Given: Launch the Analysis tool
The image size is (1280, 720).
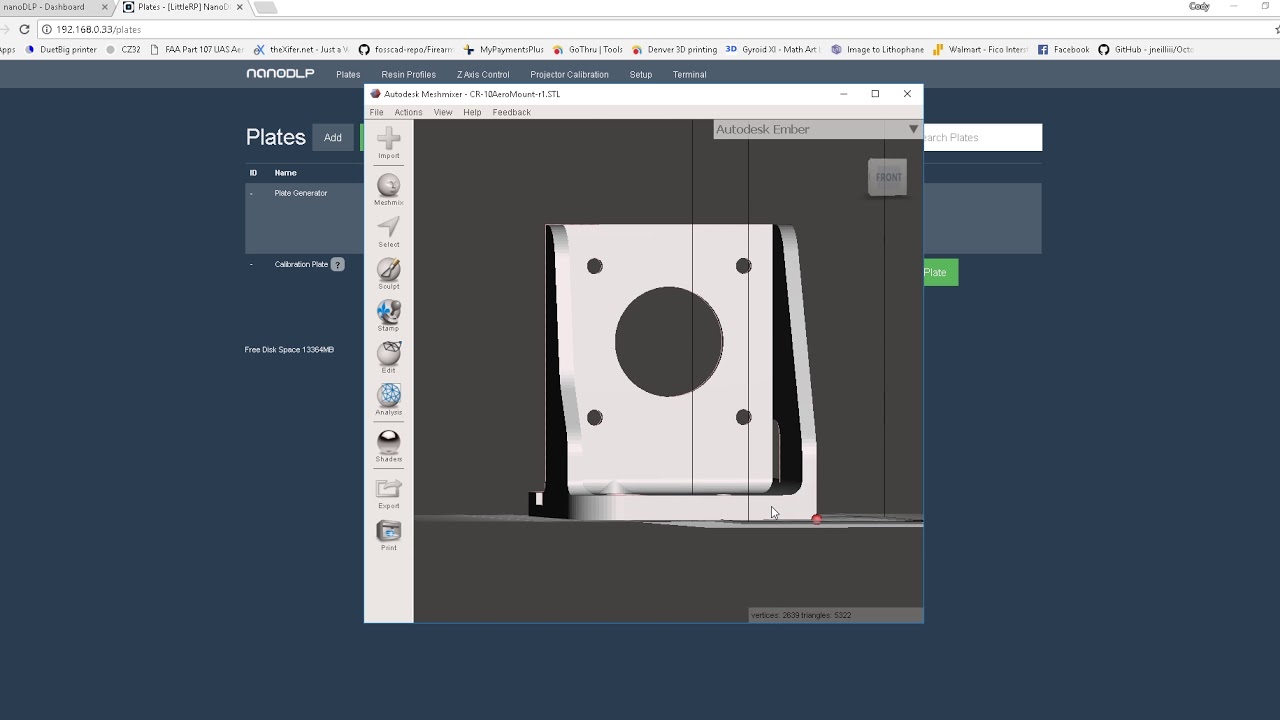Looking at the screenshot, I should (x=389, y=400).
